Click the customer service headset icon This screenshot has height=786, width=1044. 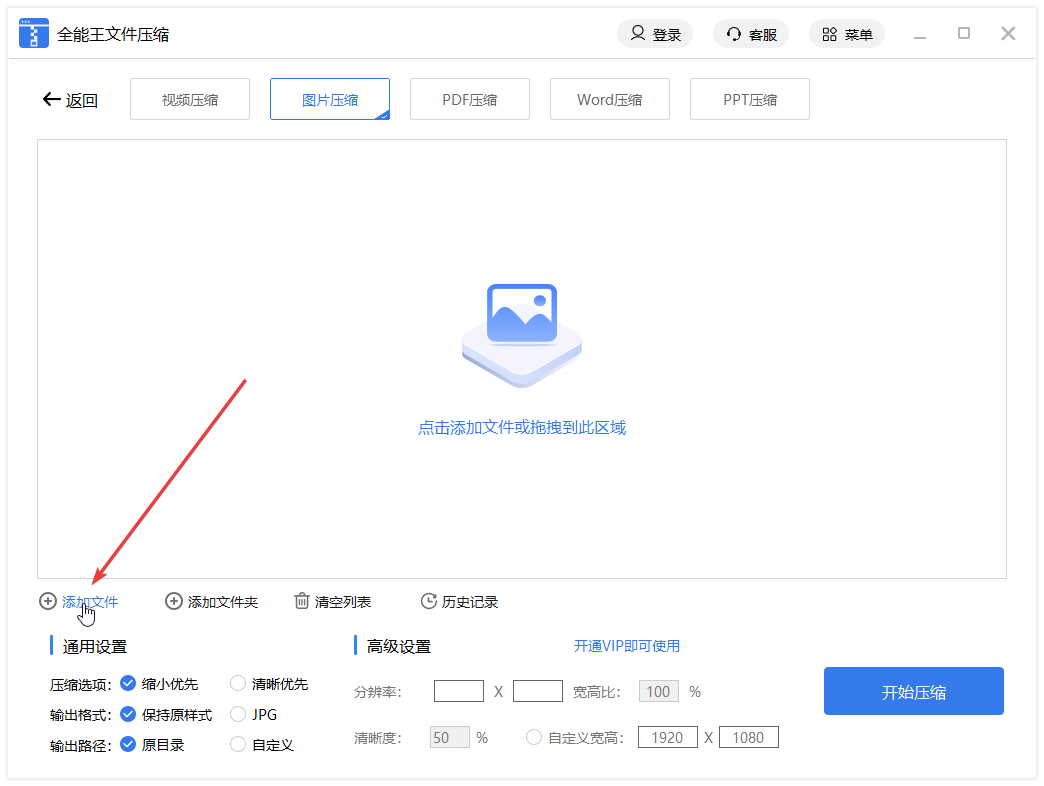pyautogui.click(x=734, y=34)
